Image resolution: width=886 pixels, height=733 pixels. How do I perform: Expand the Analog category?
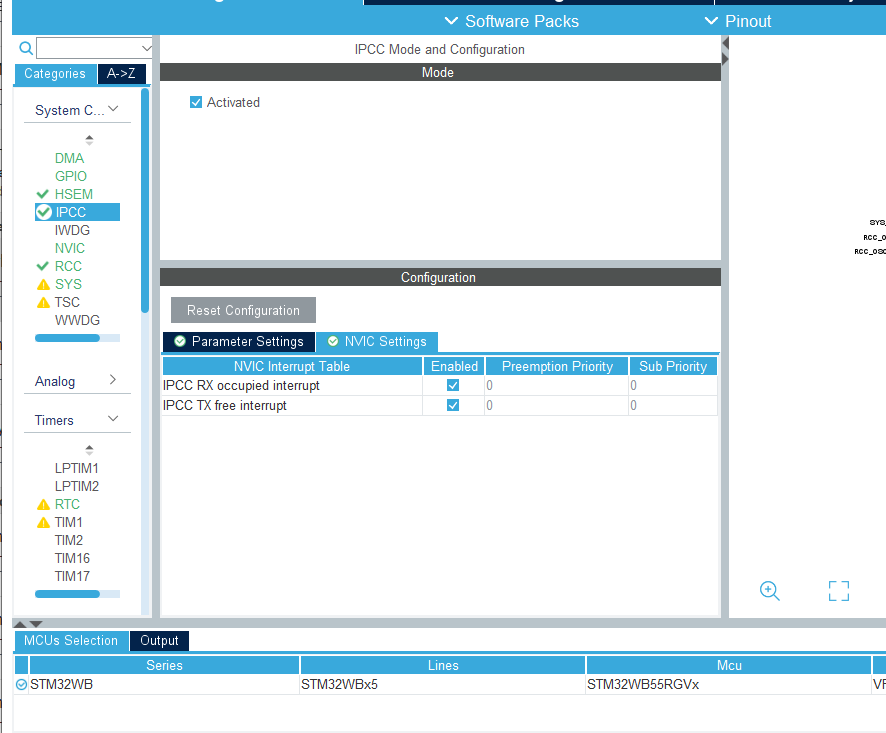tap(112, 380)
